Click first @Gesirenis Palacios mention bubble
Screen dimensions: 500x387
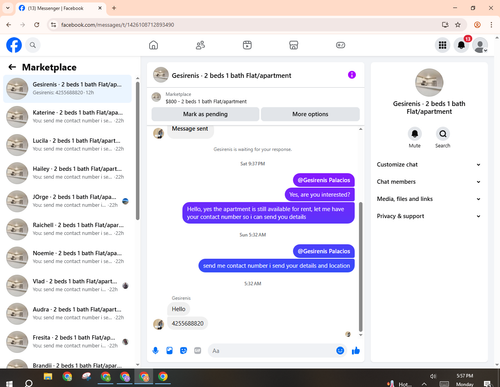point(324,180)
